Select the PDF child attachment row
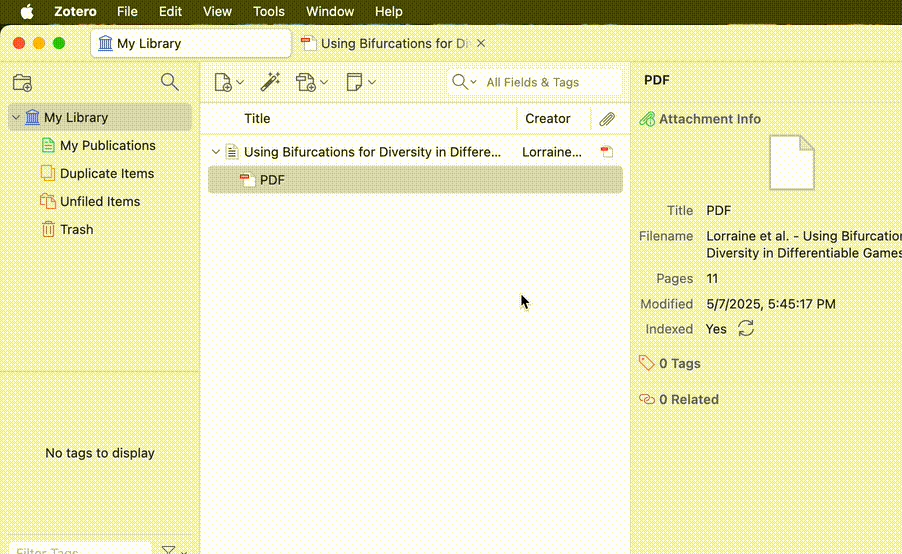The image size is (902, 554). pos(415,180)
